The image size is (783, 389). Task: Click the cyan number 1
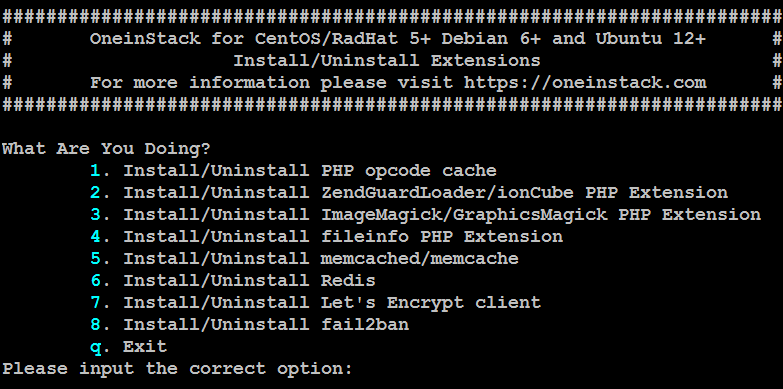95,171
